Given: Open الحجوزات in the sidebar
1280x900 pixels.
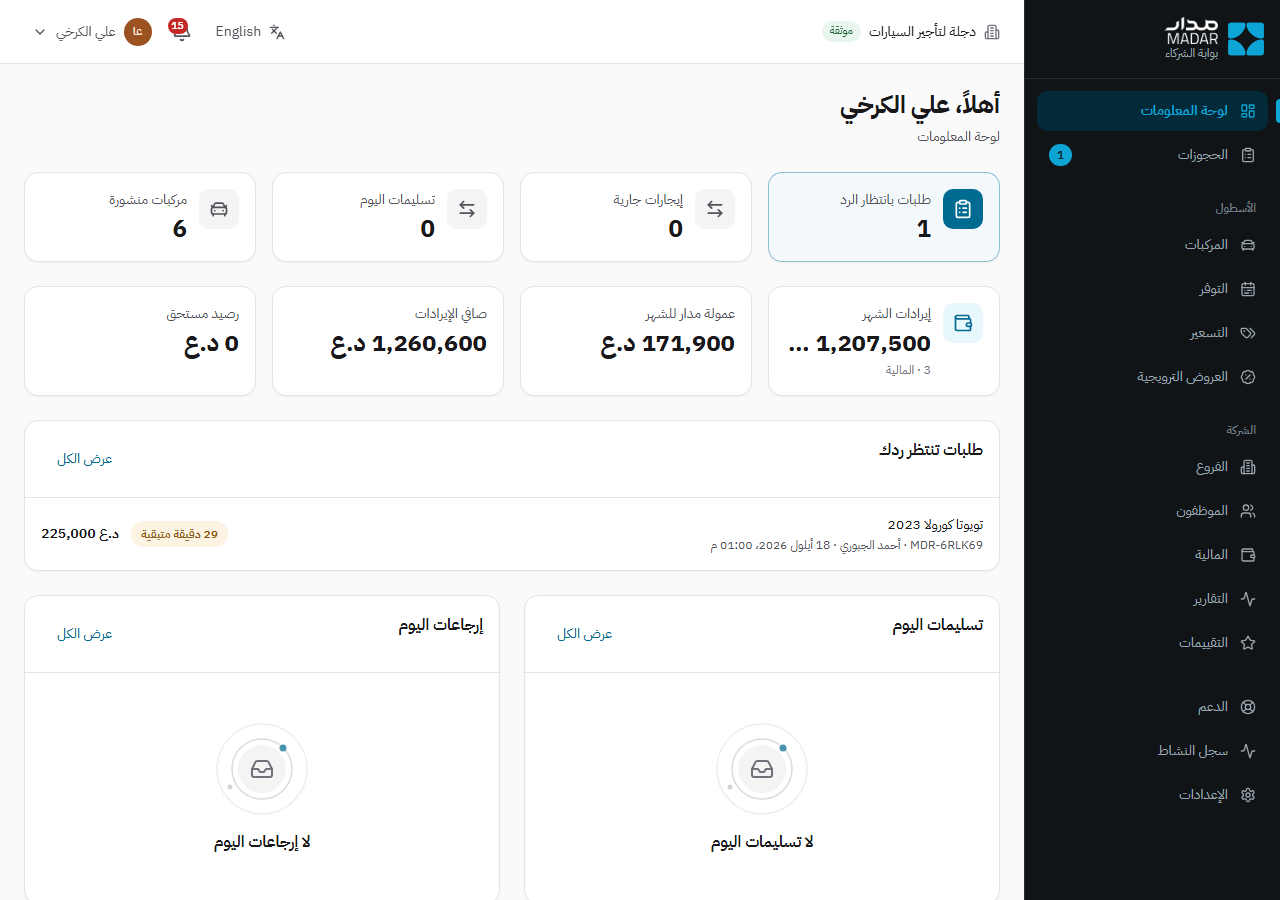Looking at the screenshot, I should point(1152,155).
